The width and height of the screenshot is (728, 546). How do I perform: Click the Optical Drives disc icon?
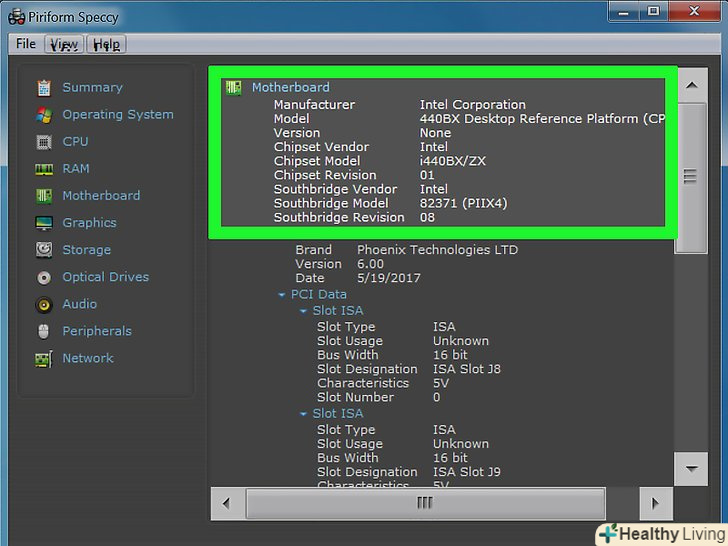click(x=44, y=277)
